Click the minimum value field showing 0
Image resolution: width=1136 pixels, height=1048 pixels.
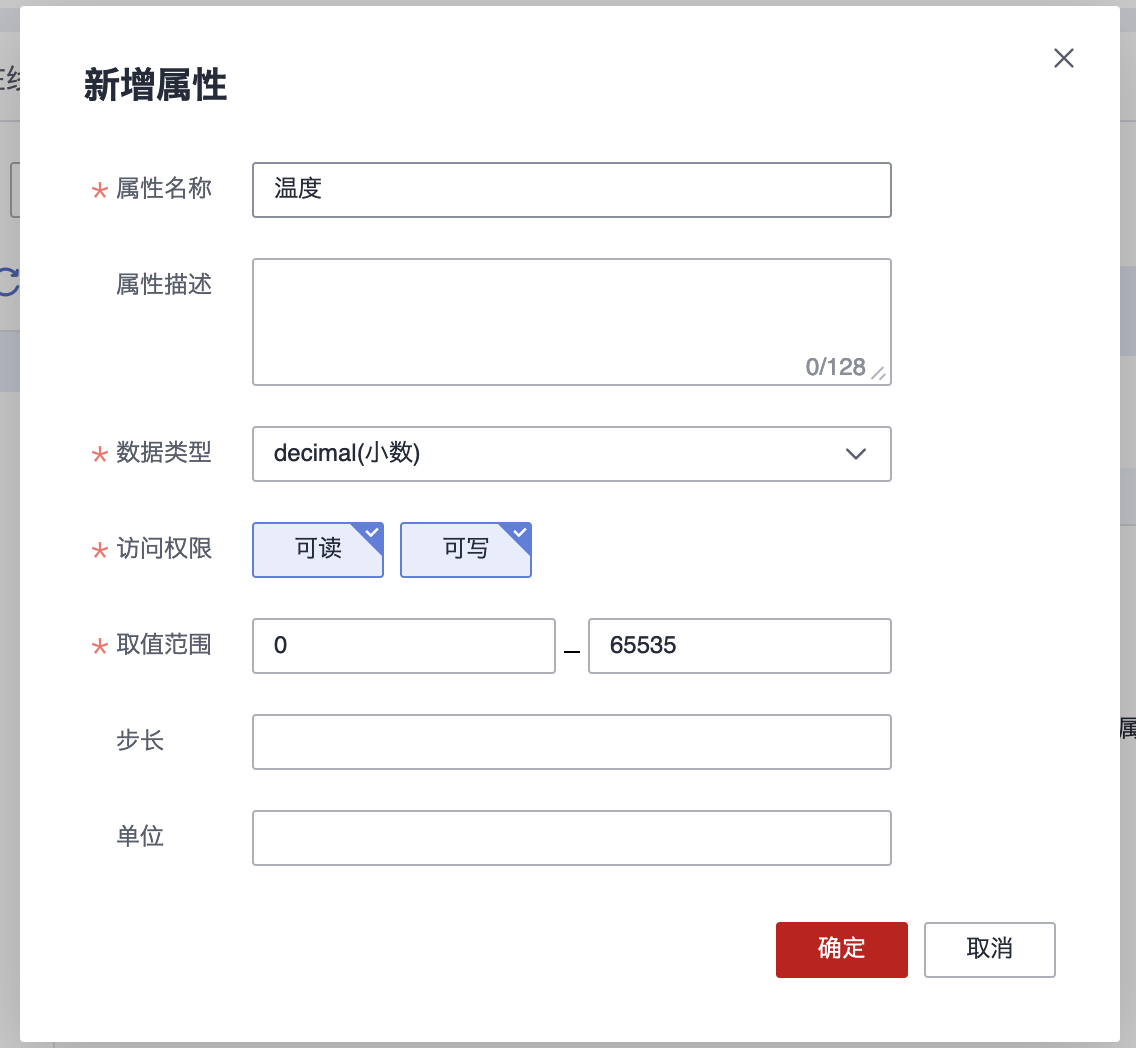(403, 646)
